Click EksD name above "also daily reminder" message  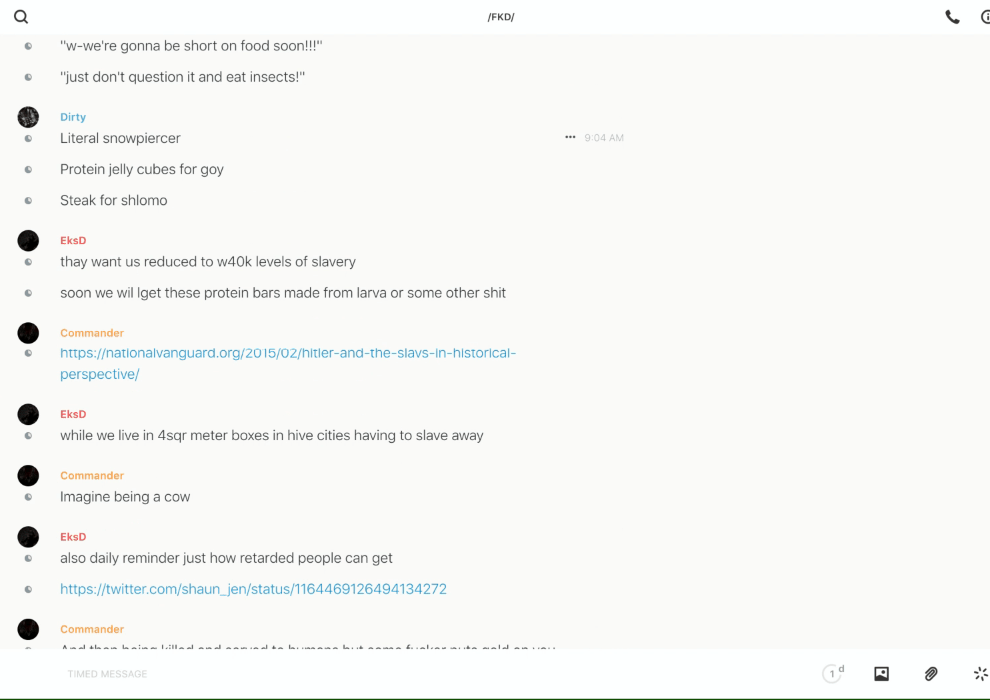[73, 537]
